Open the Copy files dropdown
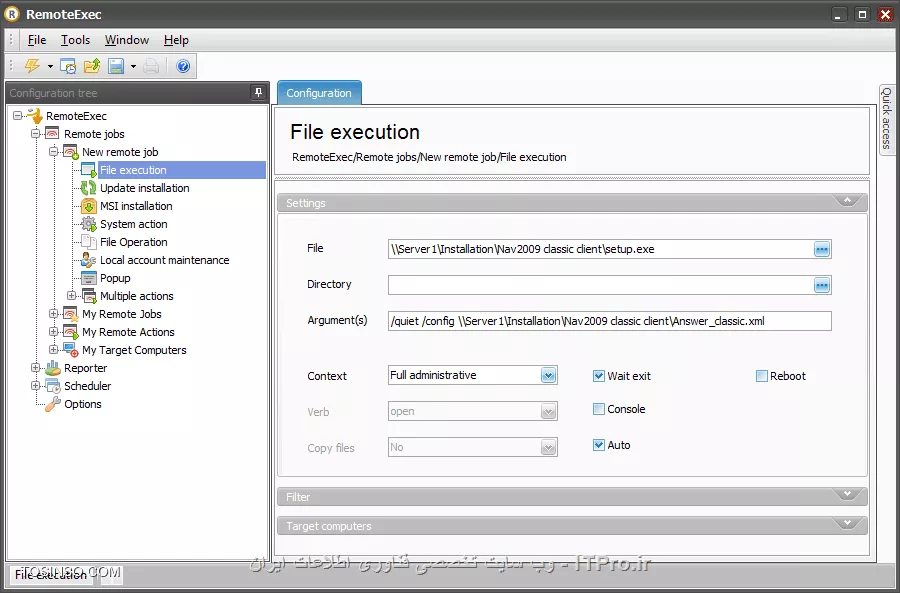 pyautogui.click(x=548, y=447)
